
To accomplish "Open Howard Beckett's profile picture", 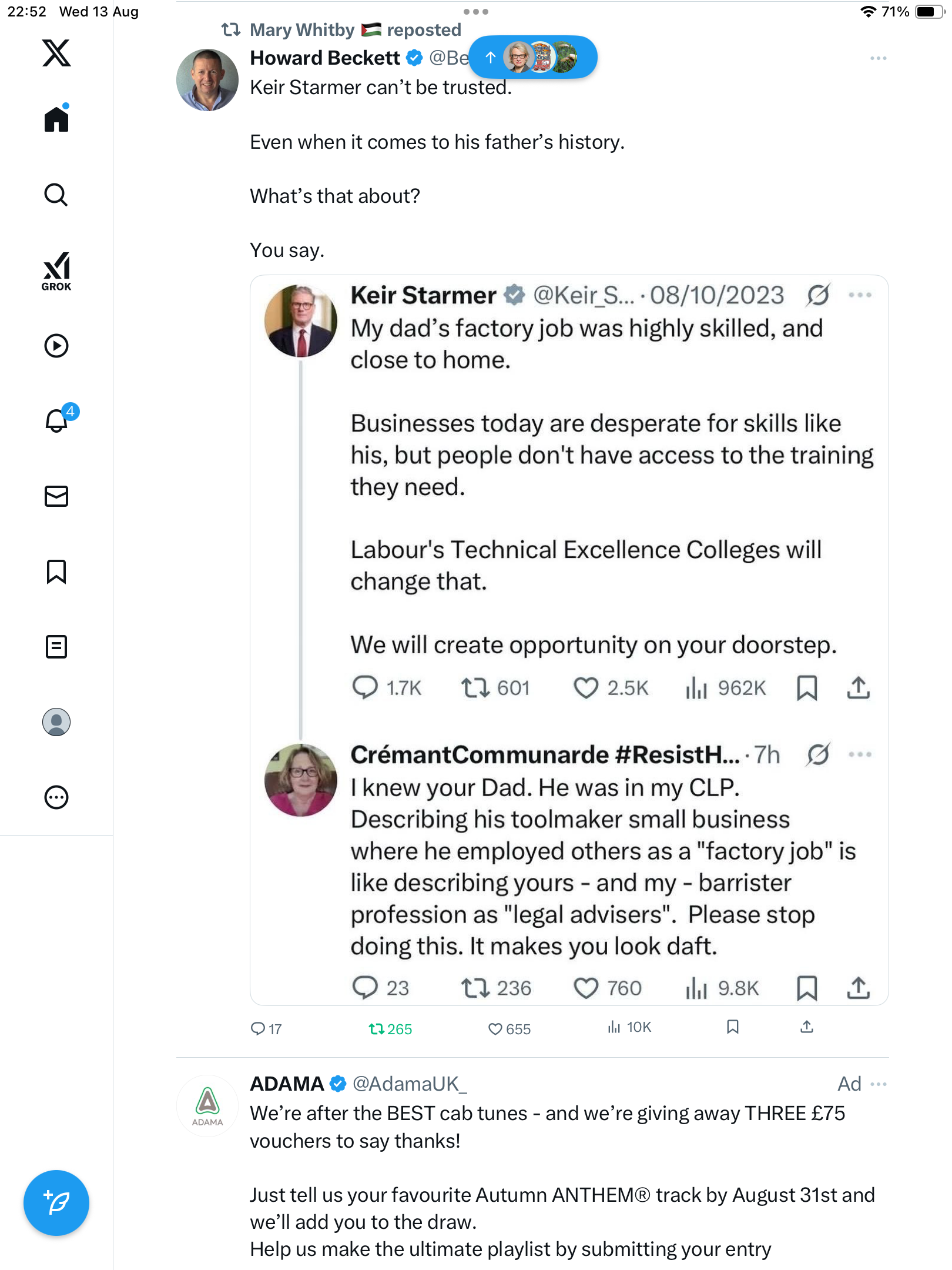I will 207,80.
